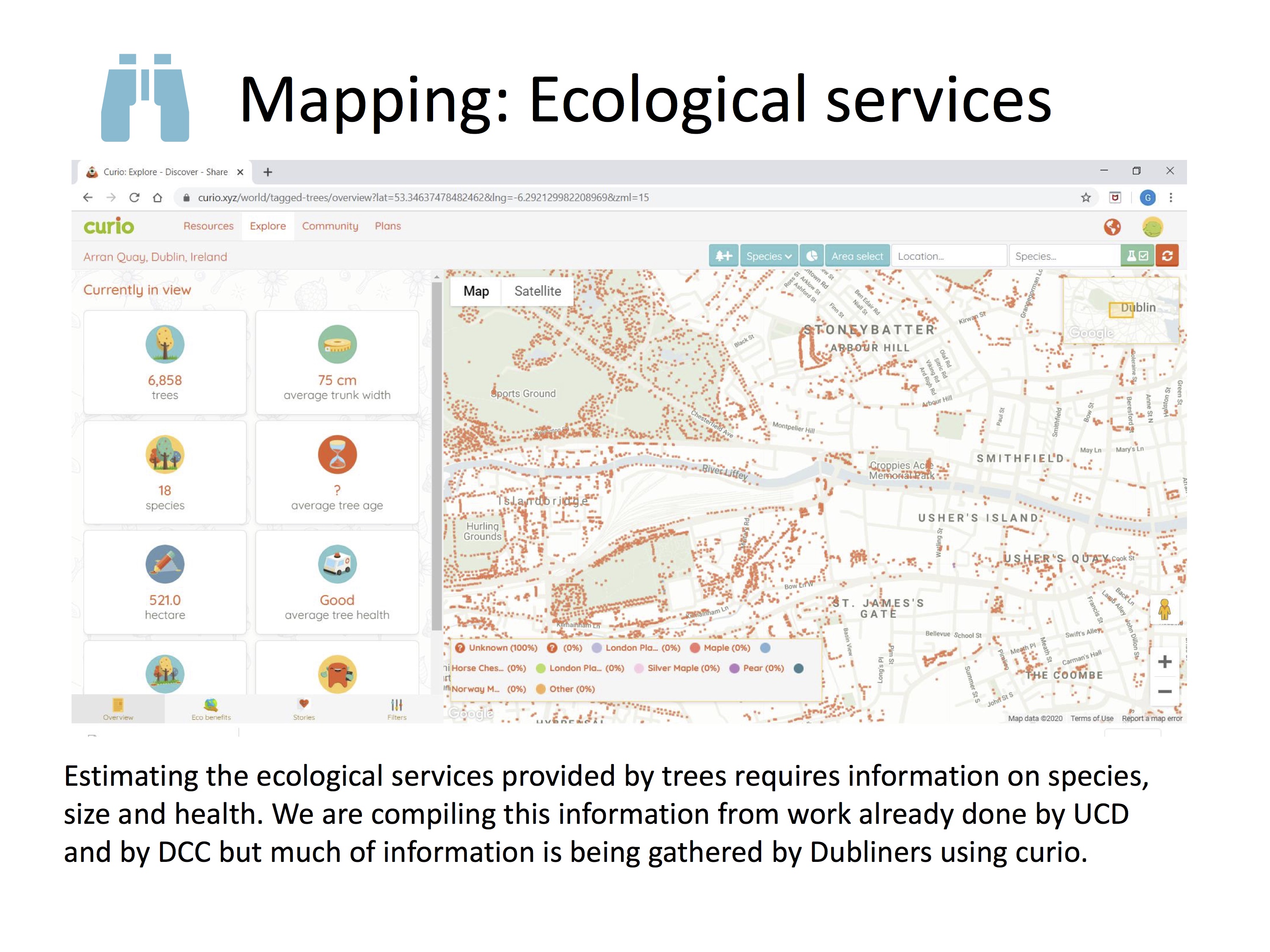Viewport: 1270px width, 952px height.
Task: Select the Map view toggle
Action: [x=476, y=291]
